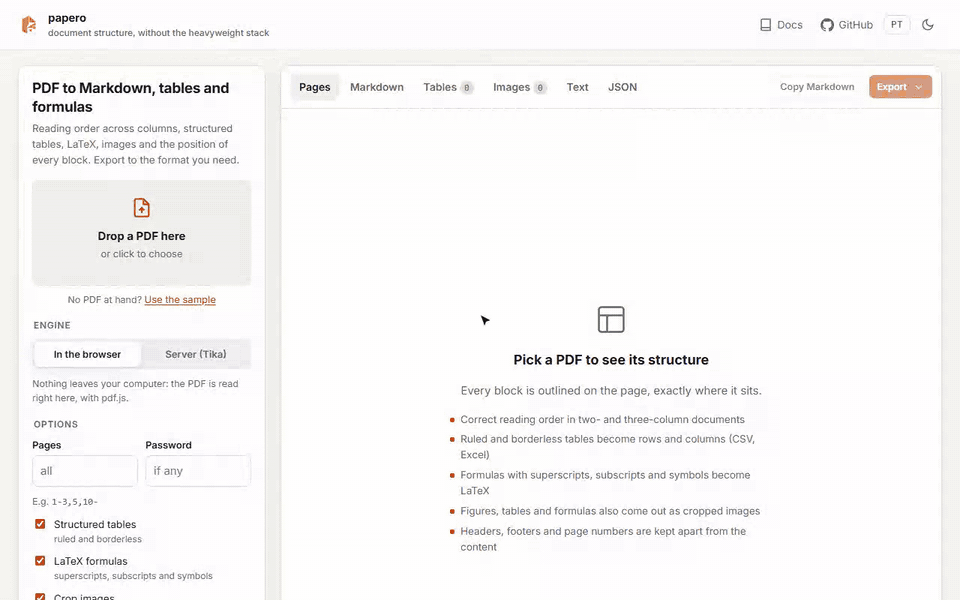
Task: Click the 'ruled and borderless' caption
Action: [x=98, y=539]
